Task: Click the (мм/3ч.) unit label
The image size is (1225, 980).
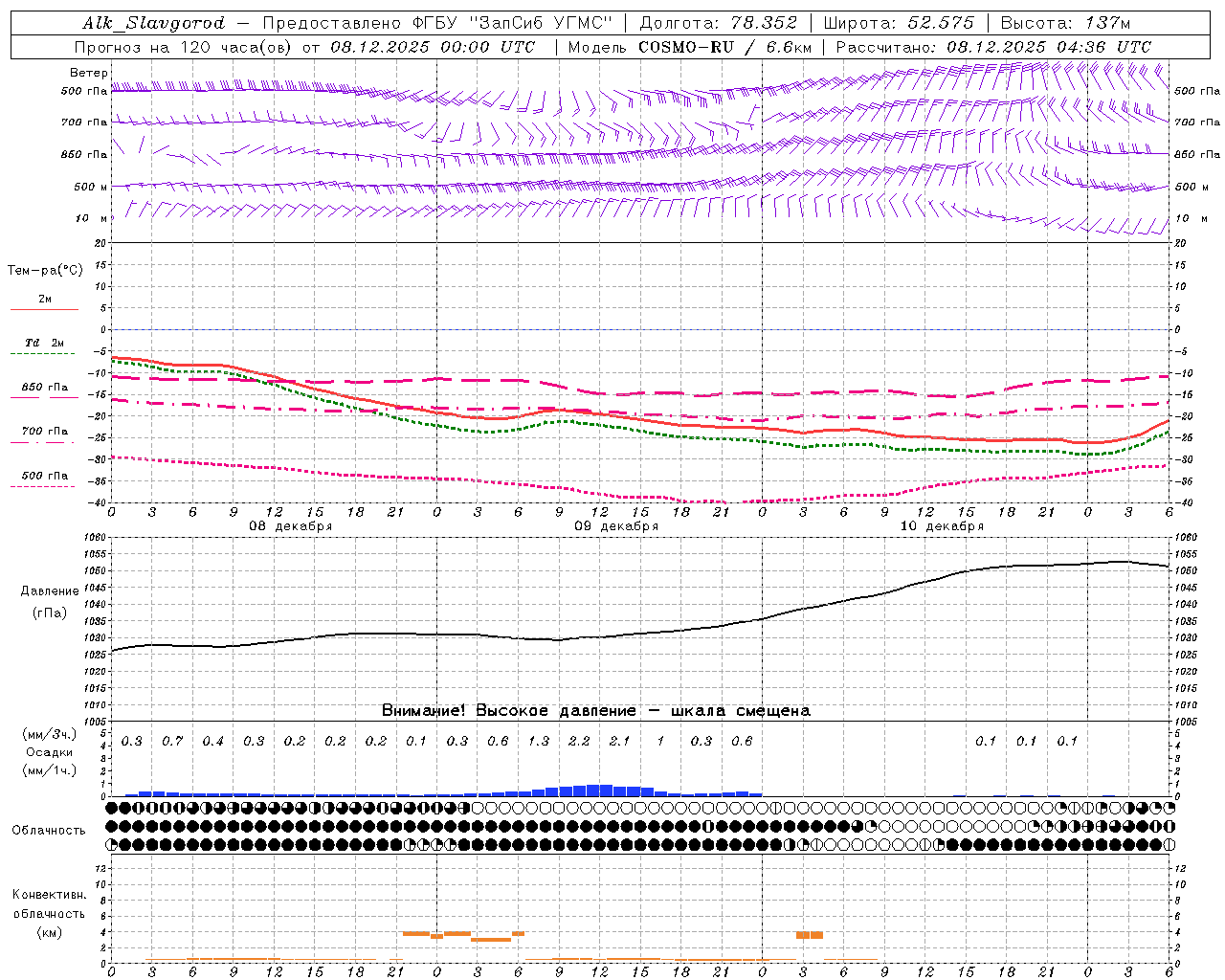Action: [x=50, y=734]
